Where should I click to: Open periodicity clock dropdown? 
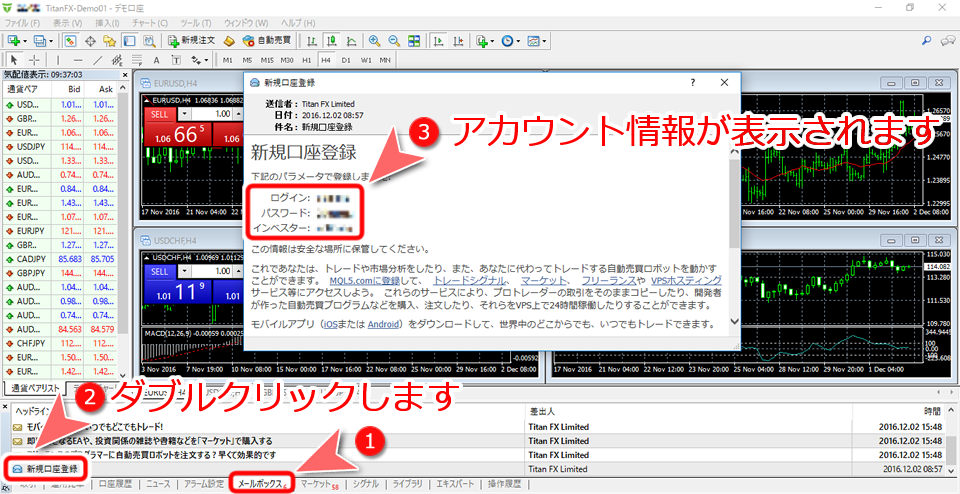click(511, 41)
